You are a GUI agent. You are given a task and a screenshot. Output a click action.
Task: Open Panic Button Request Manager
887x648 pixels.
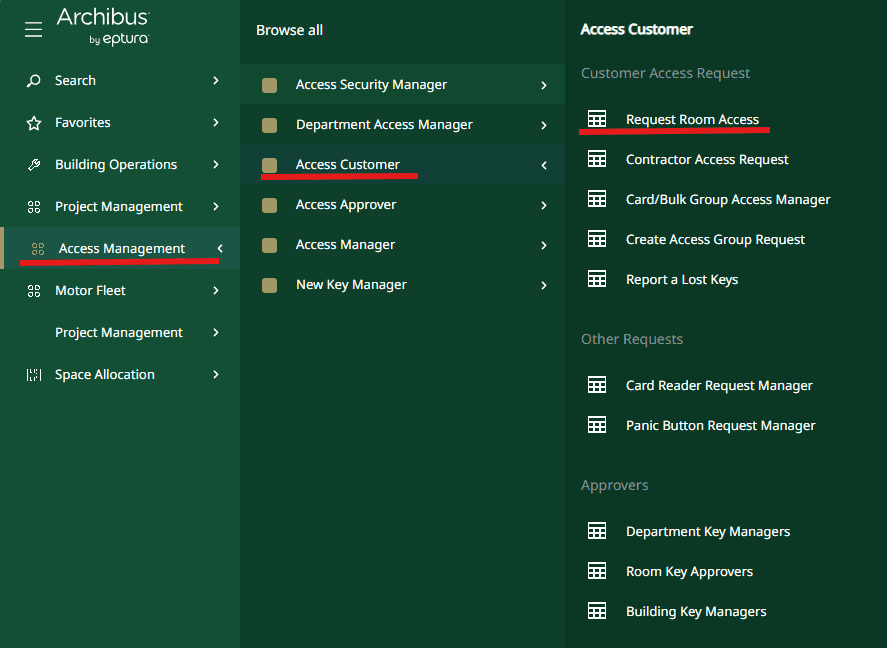coord(720,425)
